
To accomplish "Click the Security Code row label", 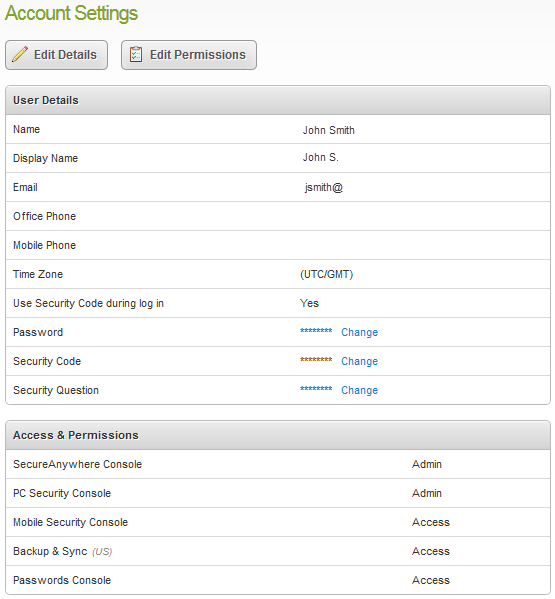I will click(x=47, y=361).
